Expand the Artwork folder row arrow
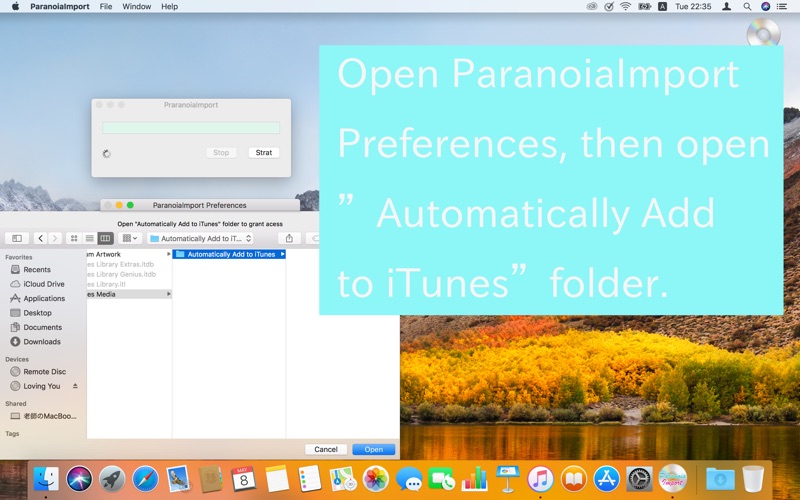Viewport: 800px width, 500px height. coord(168,254)
